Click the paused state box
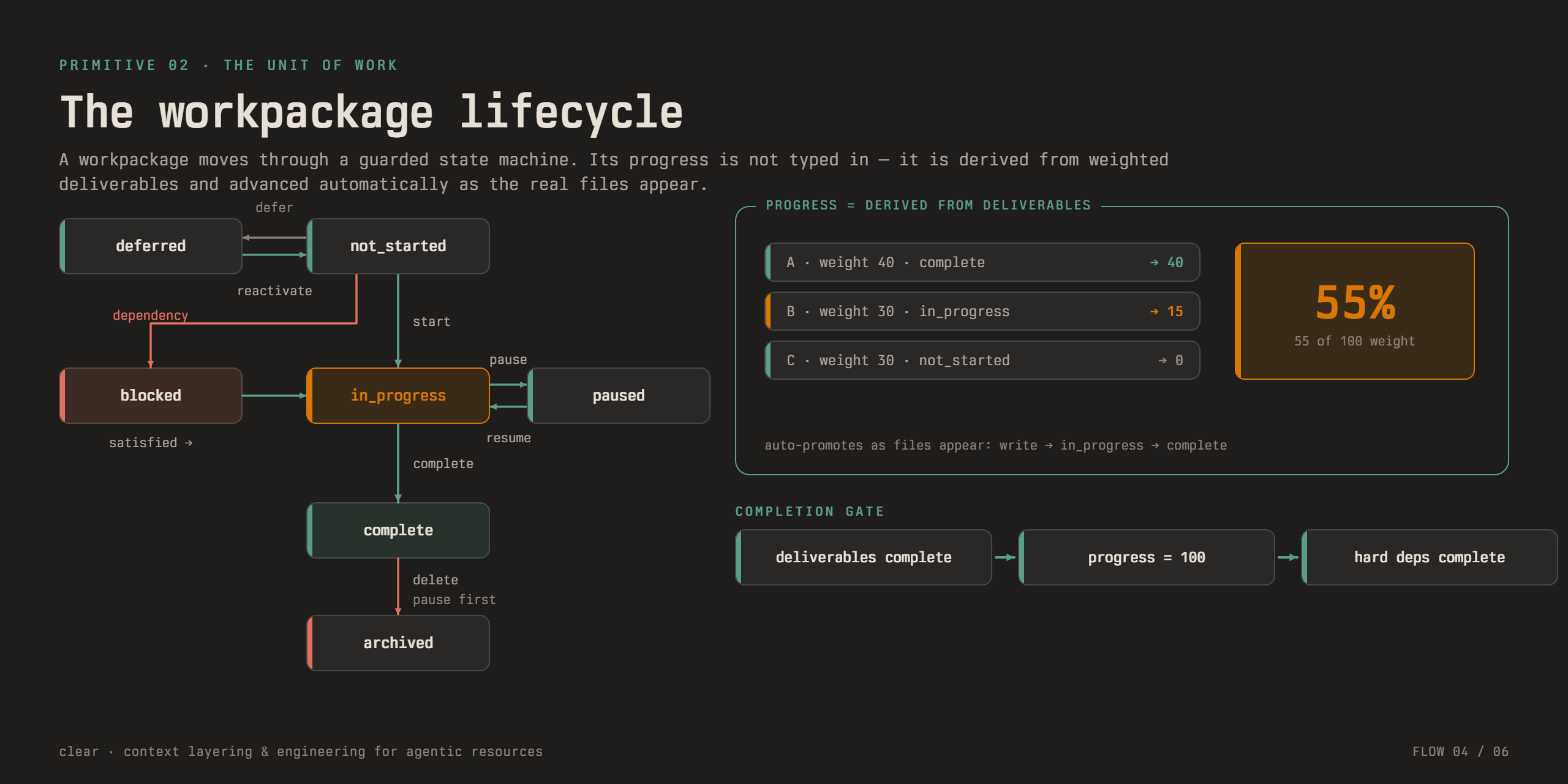This screenshot has width=1568, height=784. point(619,396)
